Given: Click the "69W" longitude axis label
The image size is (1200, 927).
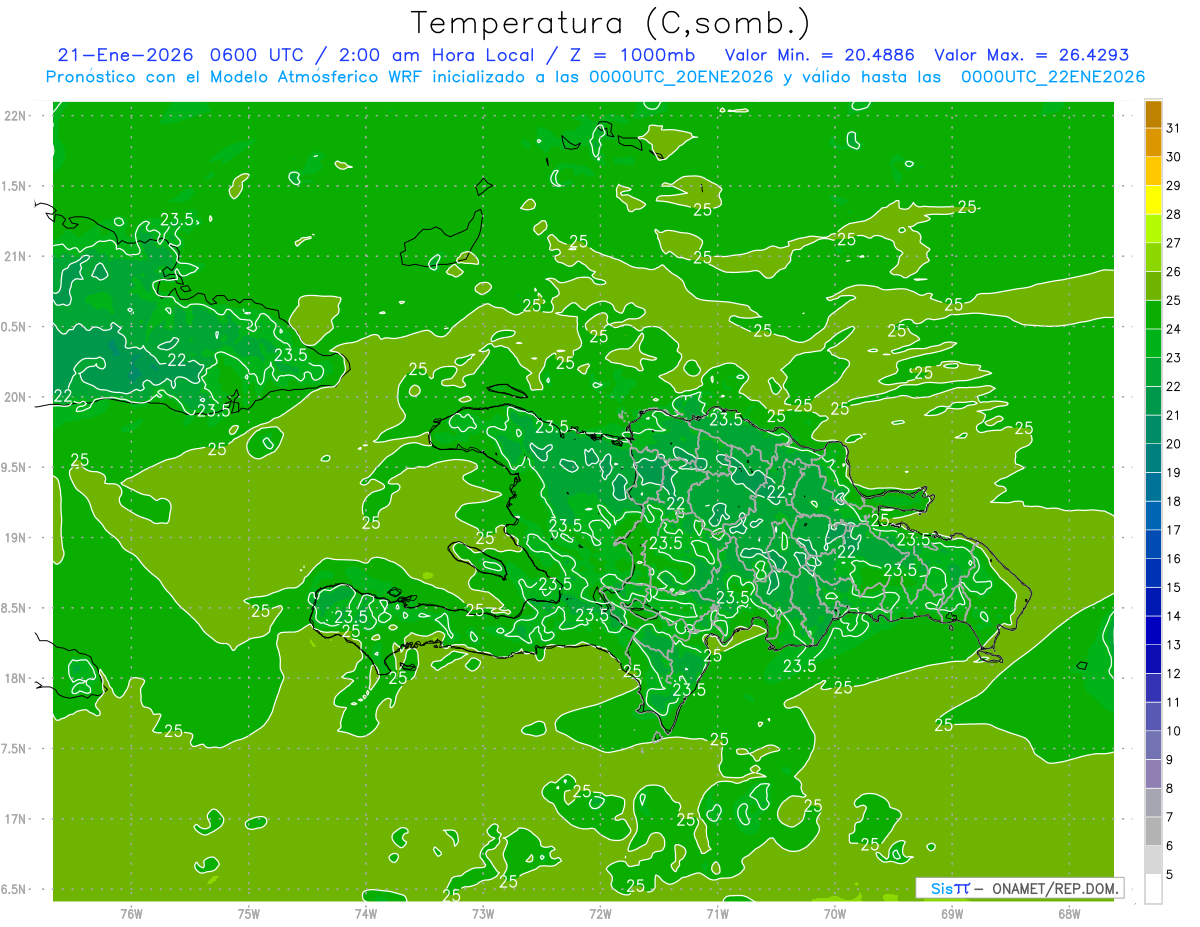Looking at the screenshot, I should click(x=952, y=914).
